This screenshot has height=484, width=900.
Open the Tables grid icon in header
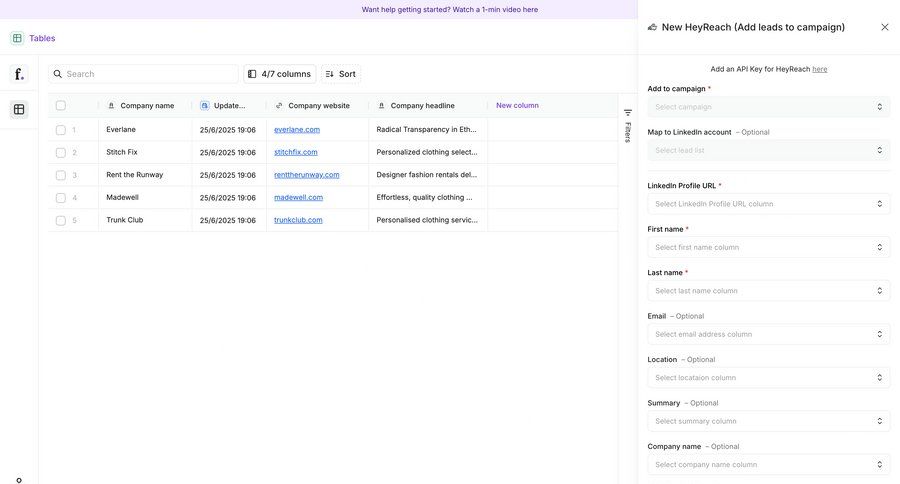17,38
